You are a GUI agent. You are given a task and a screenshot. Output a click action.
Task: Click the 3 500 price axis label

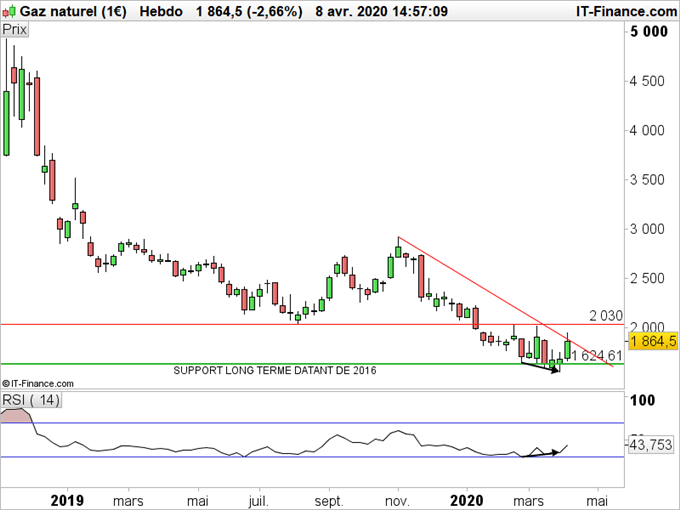(647, 180)
